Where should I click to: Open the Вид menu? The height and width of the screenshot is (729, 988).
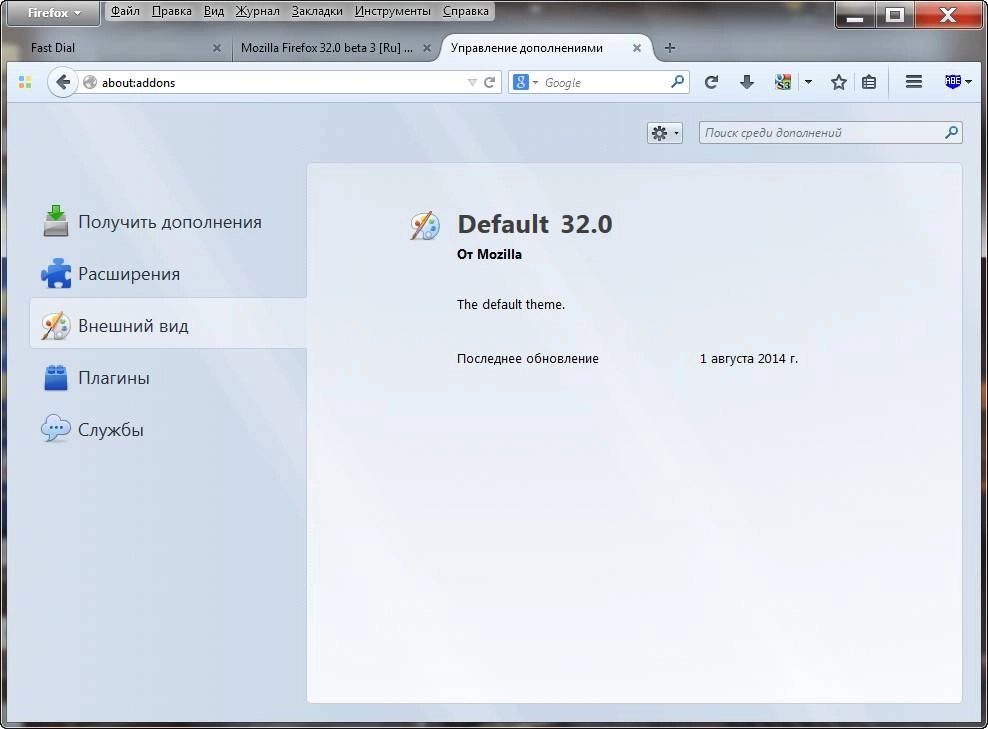pyautogui.click(x=214, y=11)
